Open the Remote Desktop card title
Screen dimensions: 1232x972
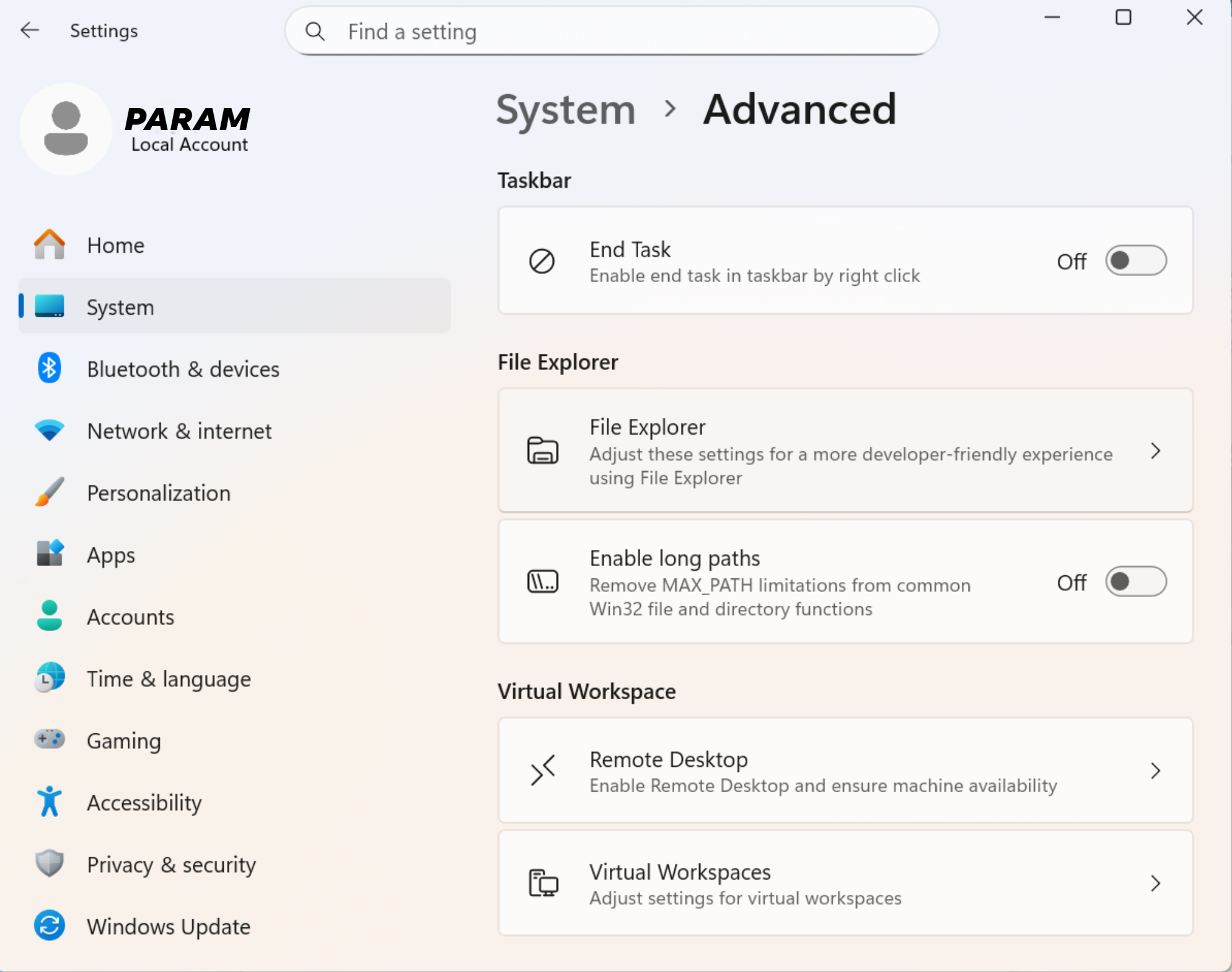tap(669, 759)
